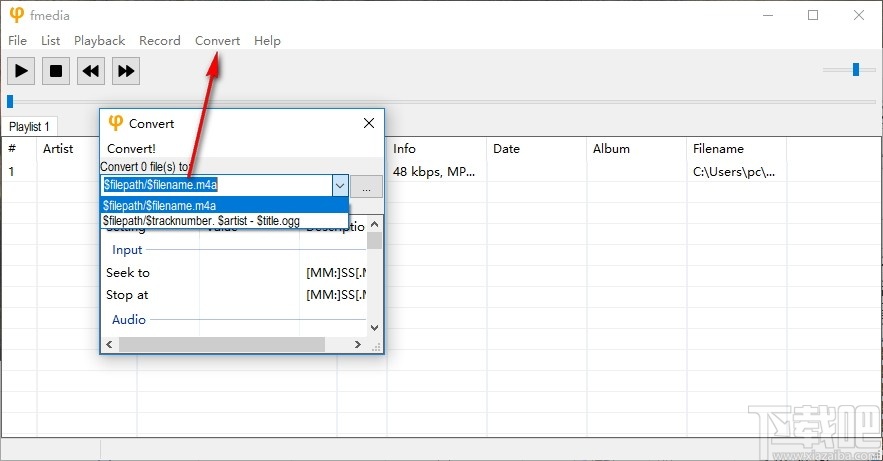Click the fmedia logo icon in title bar
883x461 pixels.
click(17, 15)
